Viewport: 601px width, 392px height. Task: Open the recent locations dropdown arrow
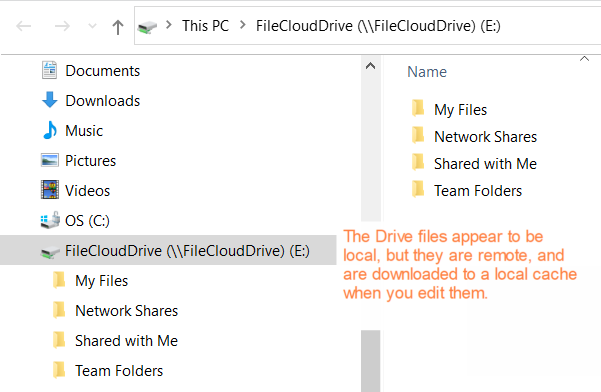[x=92, y=26]
